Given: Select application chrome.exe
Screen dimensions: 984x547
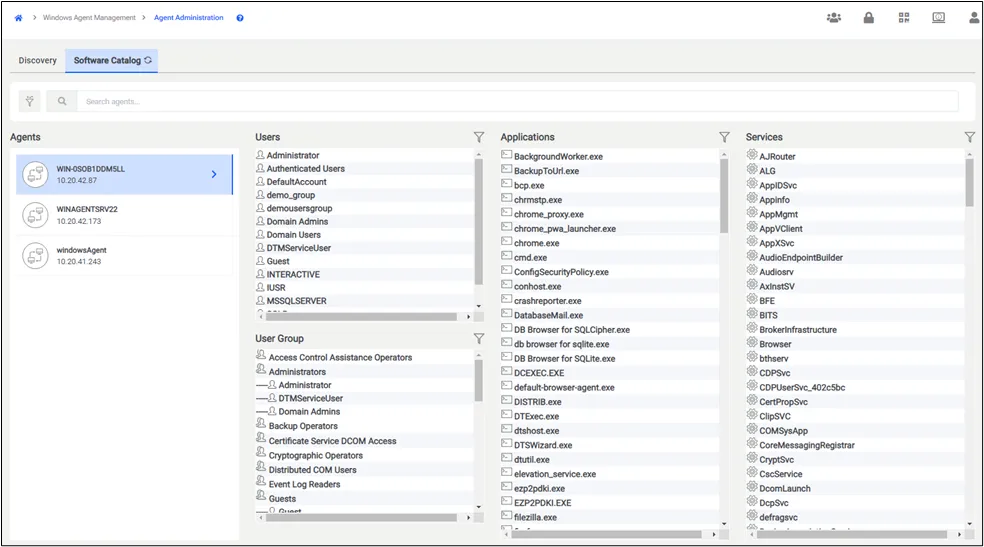Looking at the screenshot, I should [x=537, y=243].
